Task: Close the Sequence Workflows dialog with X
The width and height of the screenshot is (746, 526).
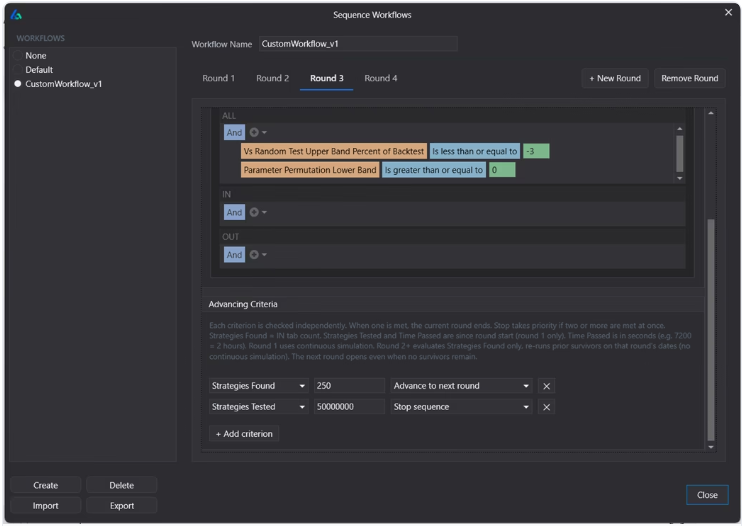Action: click(728, 12)
